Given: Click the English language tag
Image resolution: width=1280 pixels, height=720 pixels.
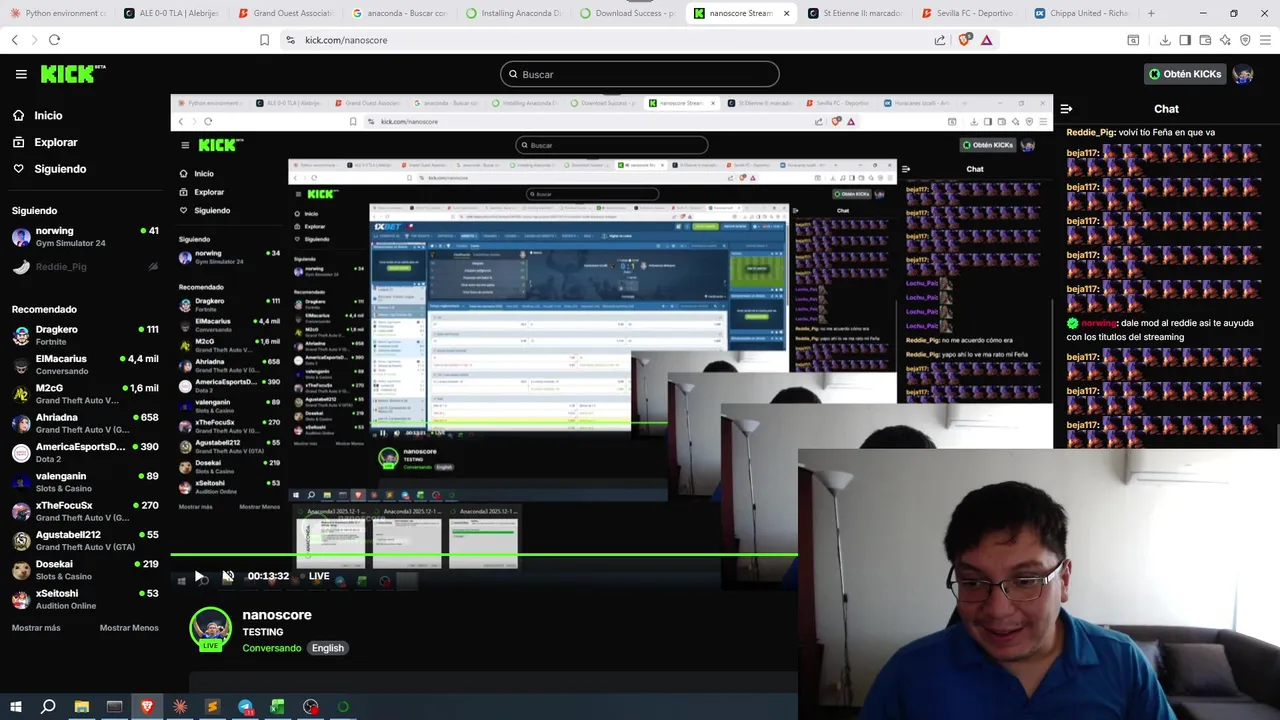Looking at the screenshot, I should tap(327, 648).
